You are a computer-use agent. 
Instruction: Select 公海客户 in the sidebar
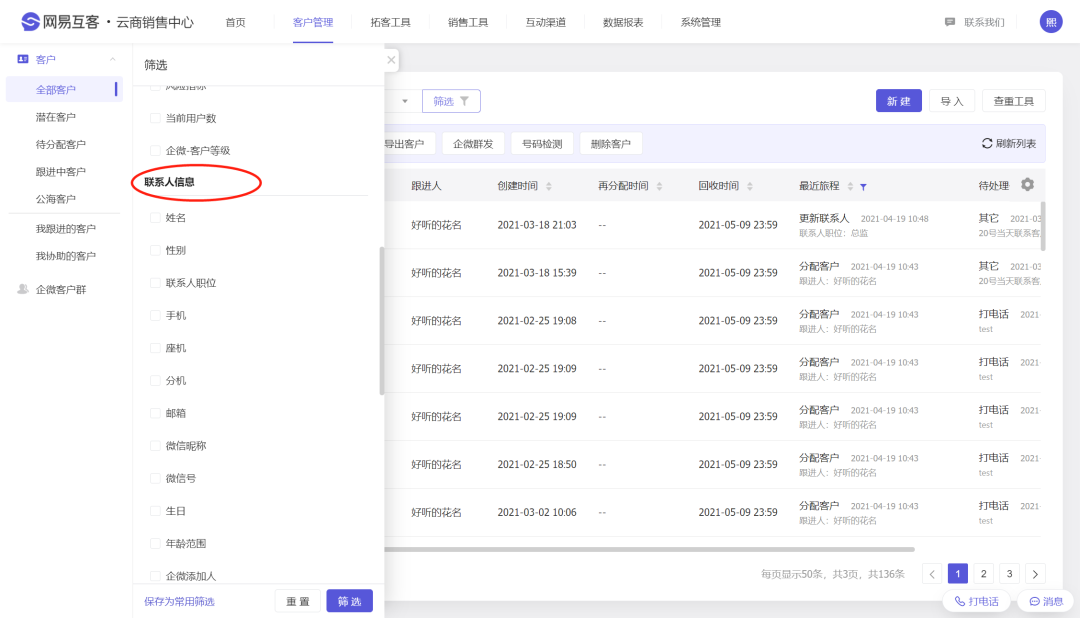coord(56,199)
